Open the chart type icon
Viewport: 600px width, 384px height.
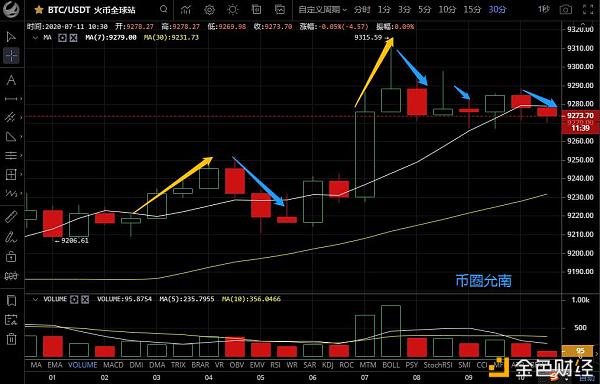point(186,10)
